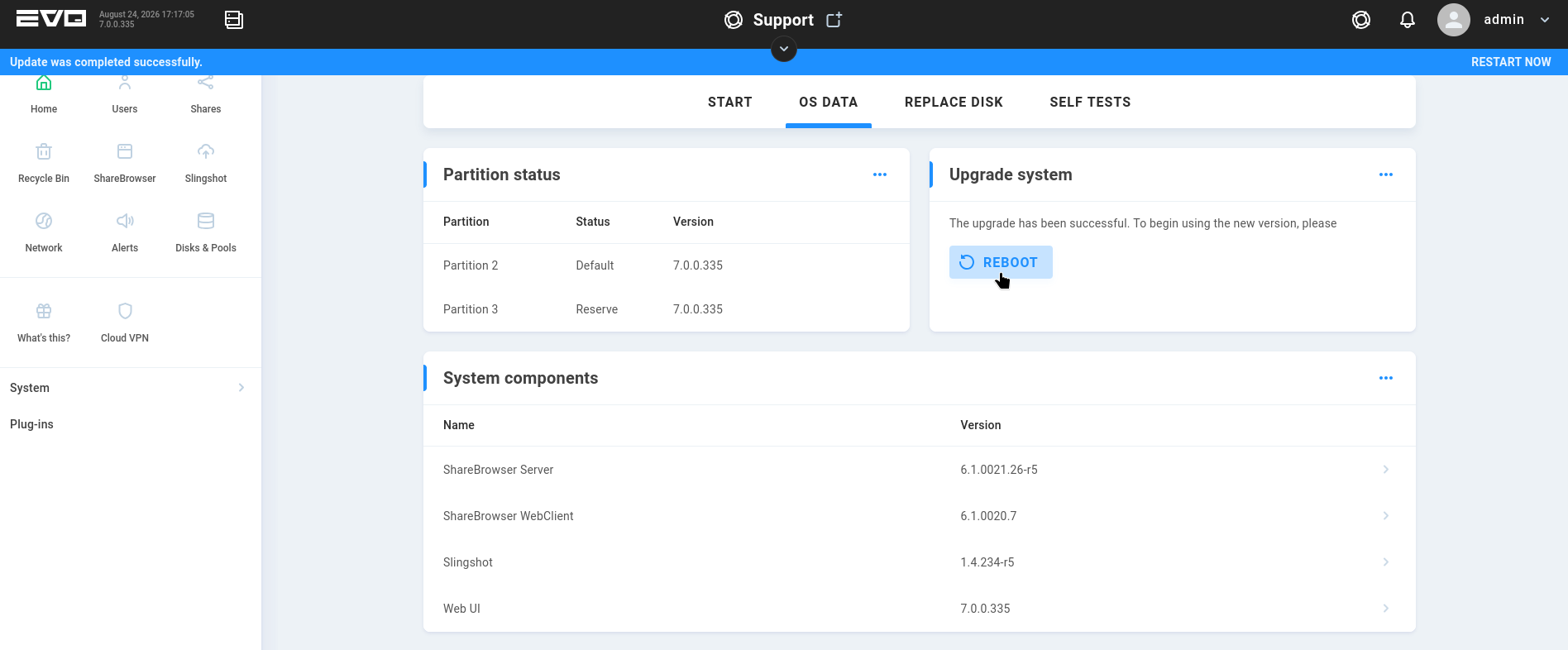Expand the System menu
The width and height of the screenshot is (1568, 650).
131,388
